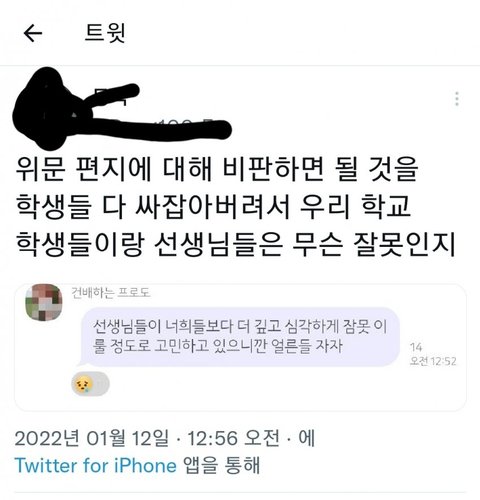Open the Twitter for iPhone source link
This screenshot has height=500, width=480.
96,465
